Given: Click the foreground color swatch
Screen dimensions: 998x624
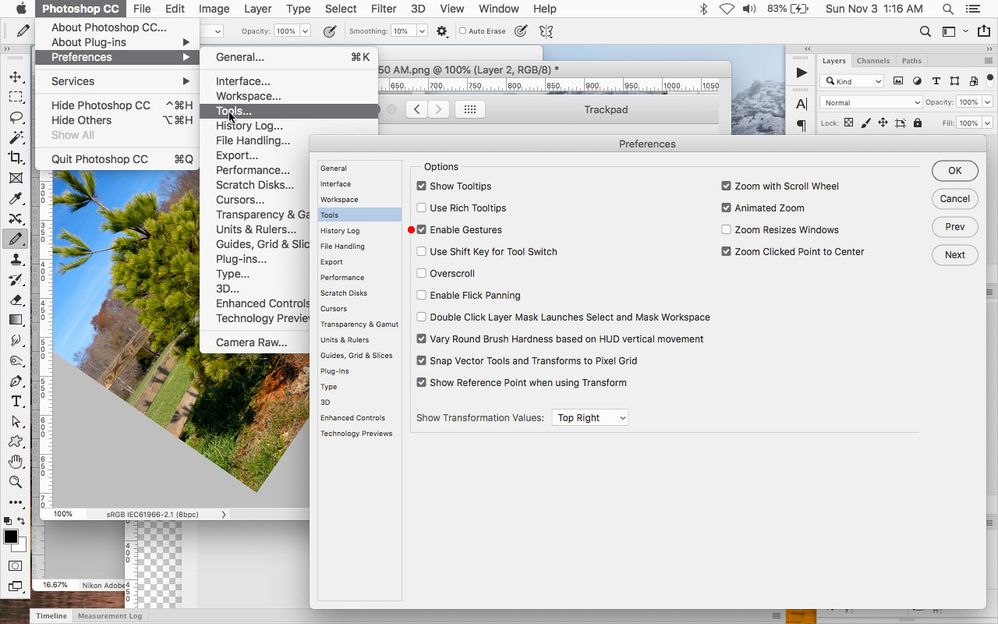Looking at the screenshot, I should tap(11, 537).
